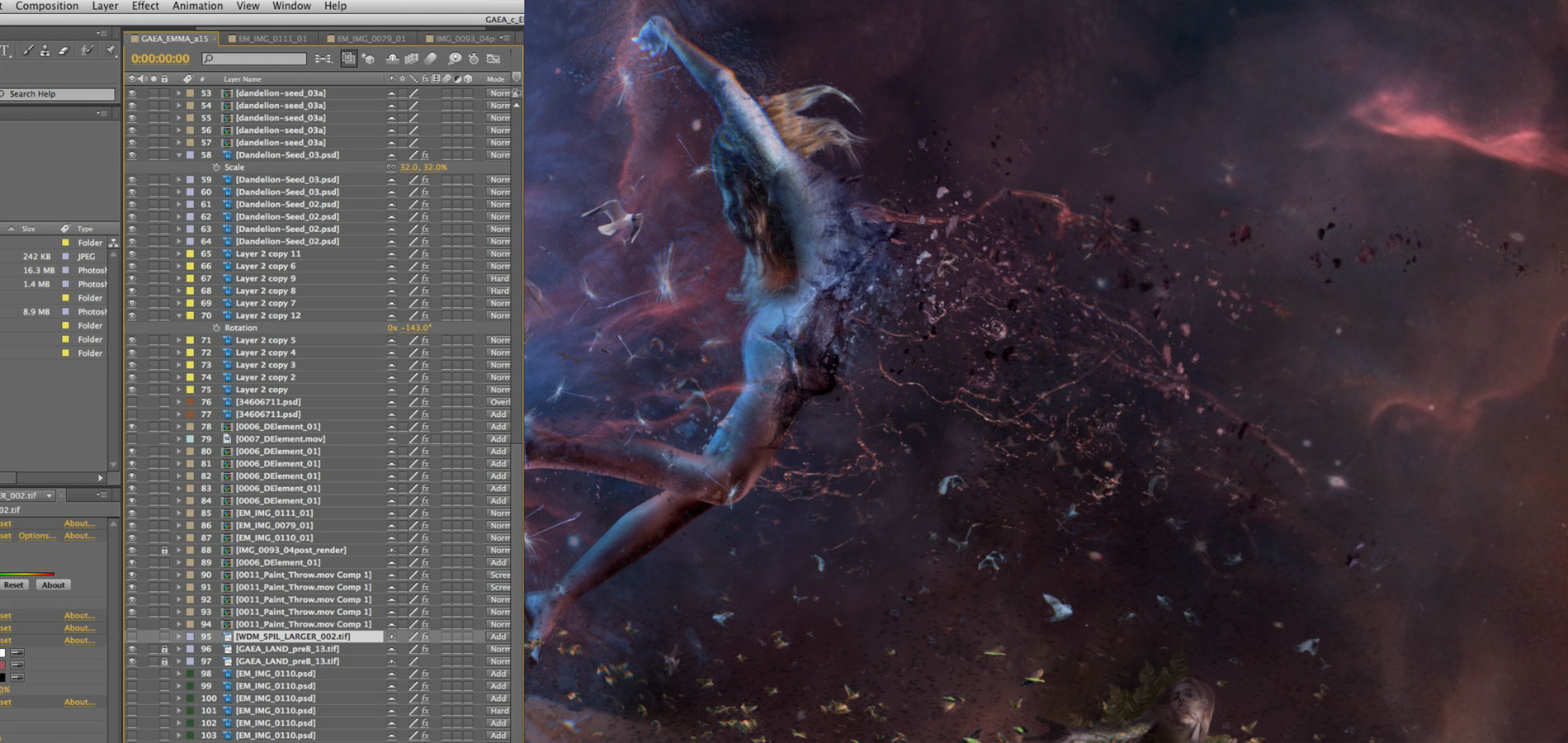Click the Adjustment Layer column icon
Screen dimensions: 1568x743
pos(457,79)
